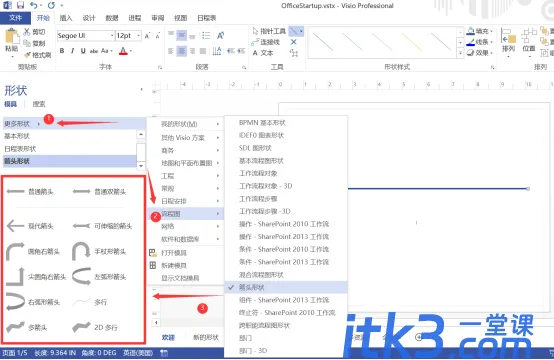The image size is (554, 360).
Task: Open the Aa change case dropdown
Action: tap(107, 51)
